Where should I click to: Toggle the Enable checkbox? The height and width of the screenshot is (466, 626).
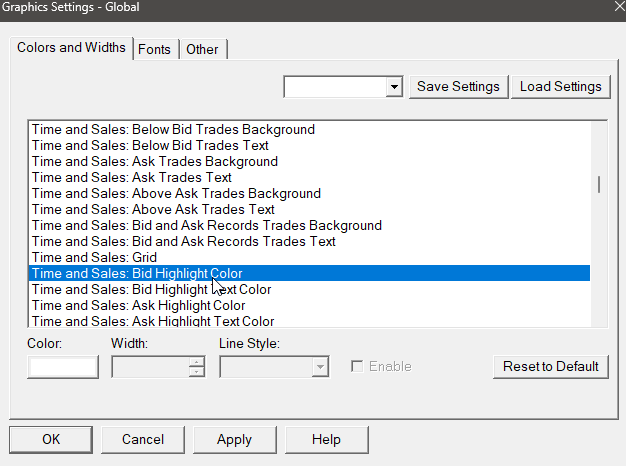(x=357, y=367)
